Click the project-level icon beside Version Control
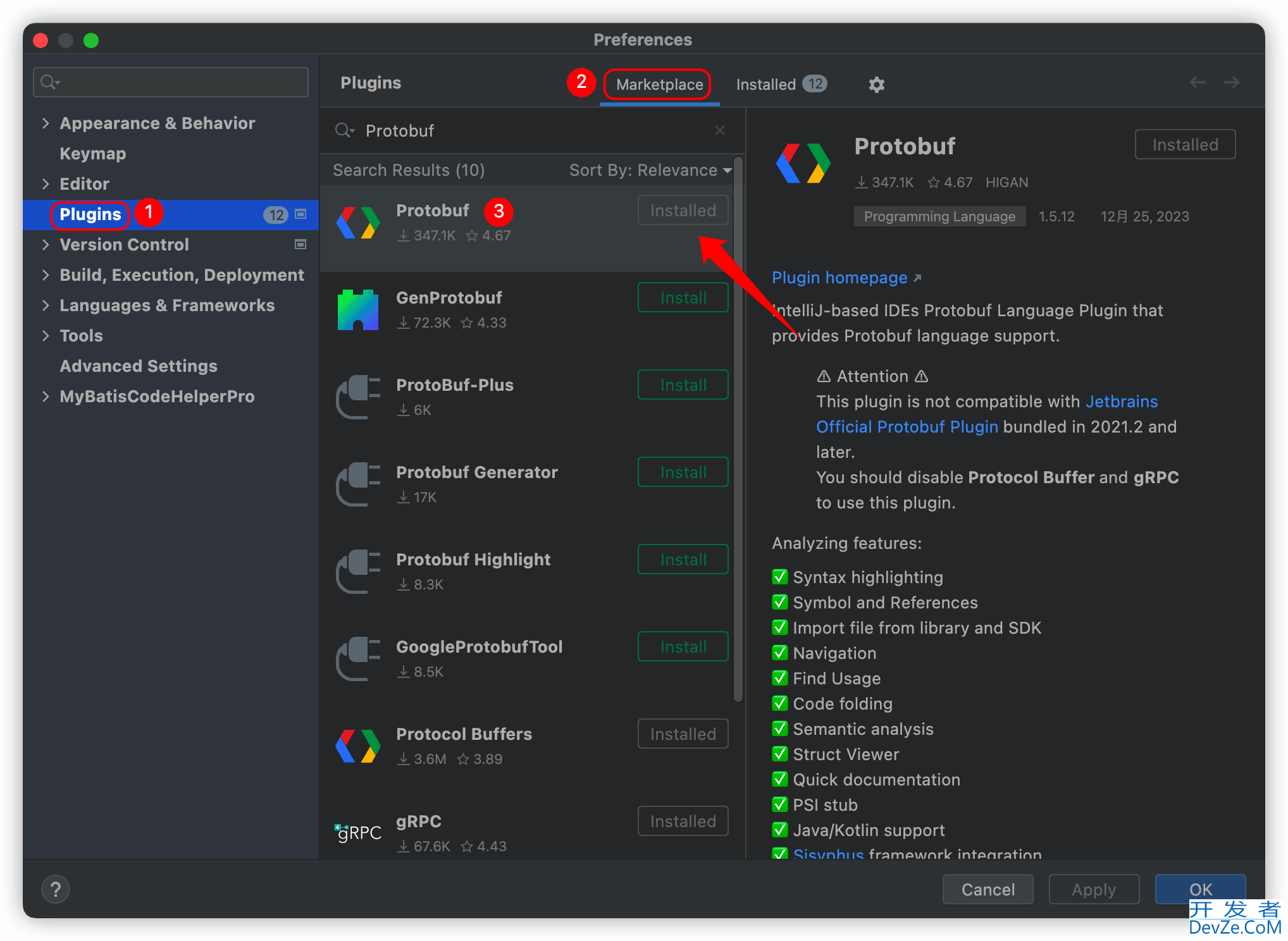Image resolution: width=1288 pixels, height=941 pixels. pos(301,244)
